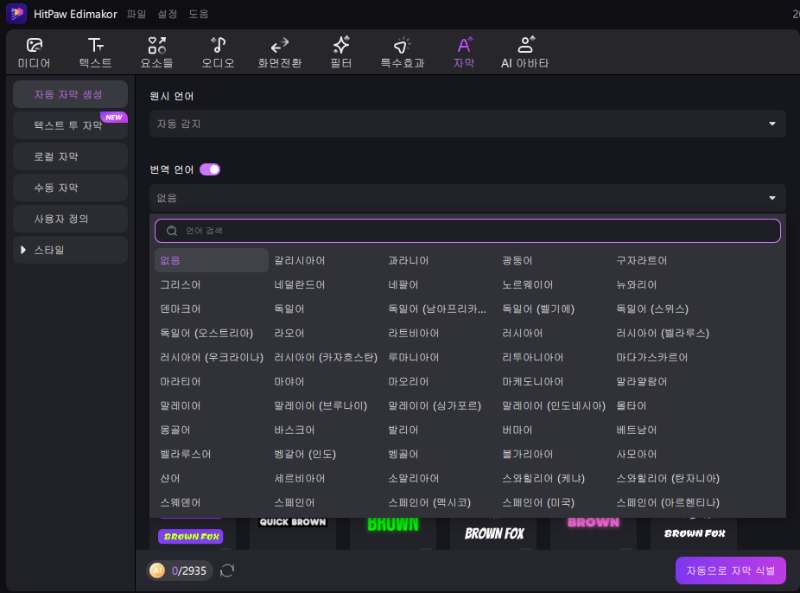Choose 독일어 (오스트리아) option
The height and width of the screenshot is (593, 800).
[x=207, y=333]
